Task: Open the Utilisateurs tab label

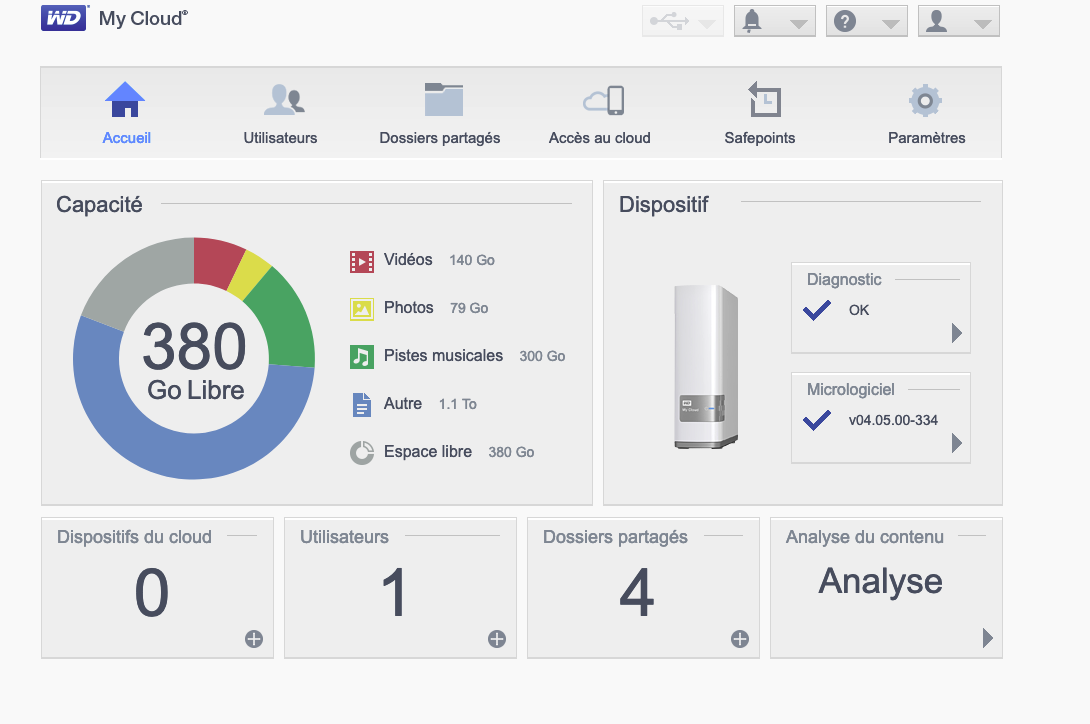Action: pyautogui.click(x=280, y=138)
